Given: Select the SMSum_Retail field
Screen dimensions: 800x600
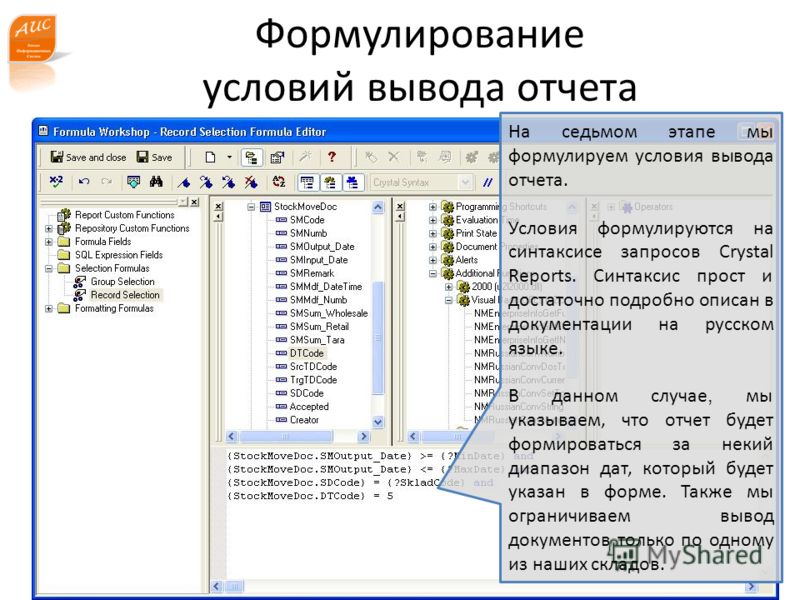Looking at the screenshot, I should pyautogui.click(x=319, y=327).
